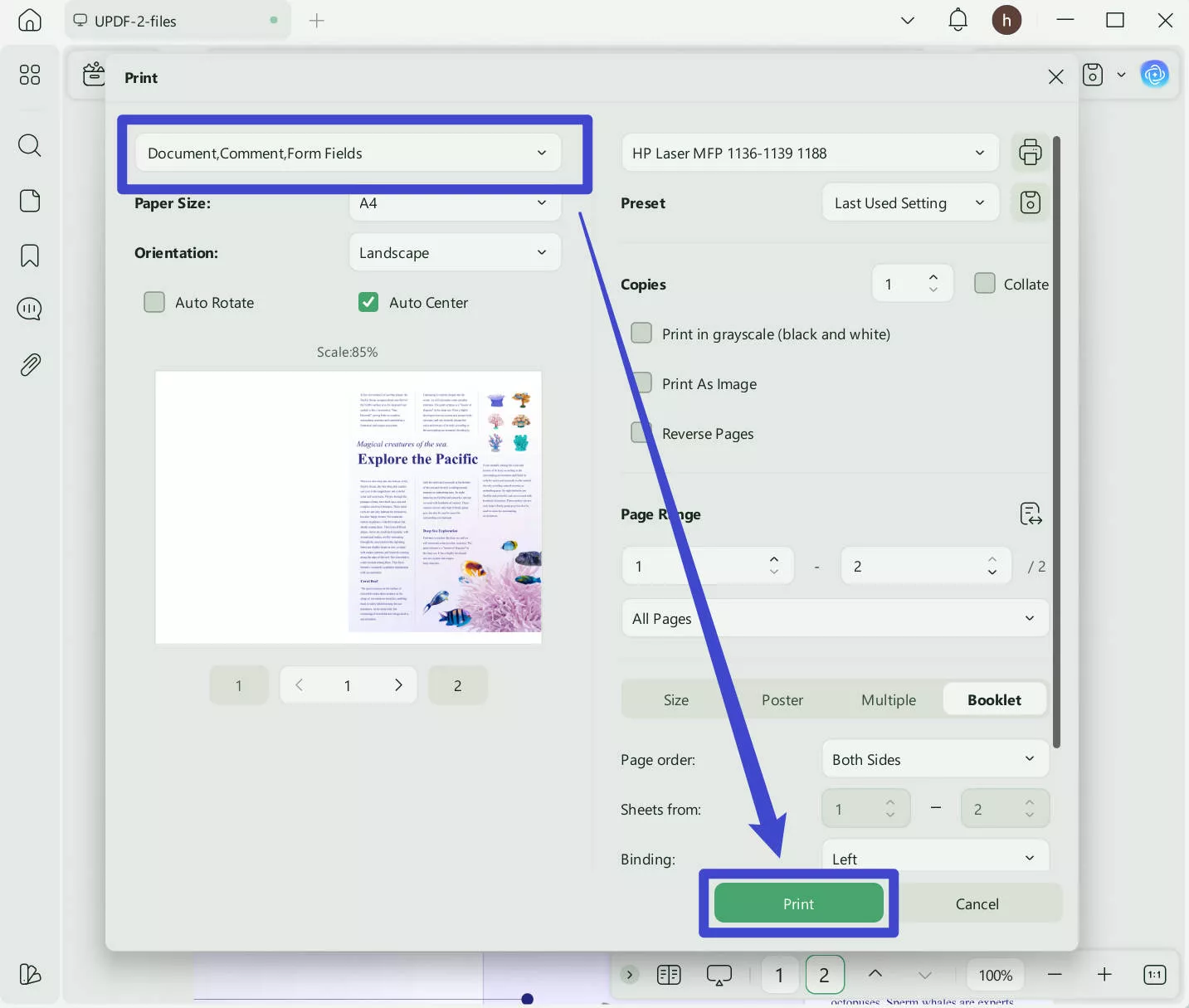Switch to the Poster tab
Image resolution: width=1189 pixels, height=1008 pixels.
(x=782, y=699)
